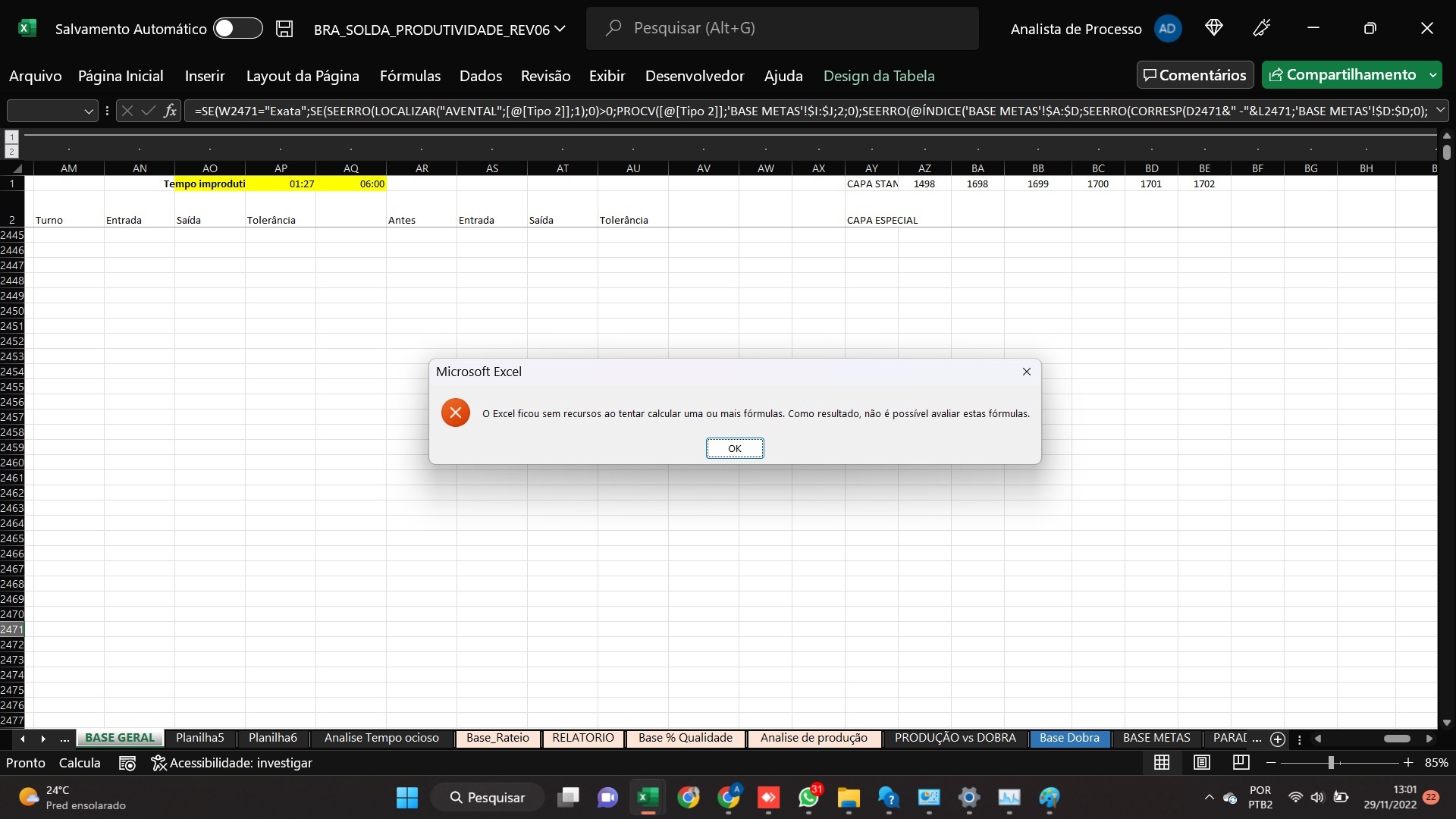This screenshot has height=819, width=1456.
Task: Toggle outline level 2 button
Action: 11,151
